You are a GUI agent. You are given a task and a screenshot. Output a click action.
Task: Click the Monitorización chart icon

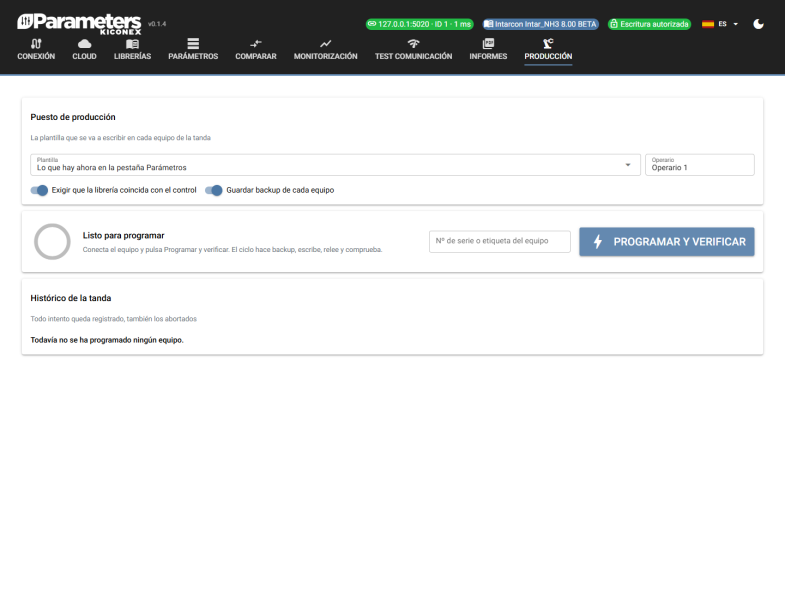click(x=325, y=44)
